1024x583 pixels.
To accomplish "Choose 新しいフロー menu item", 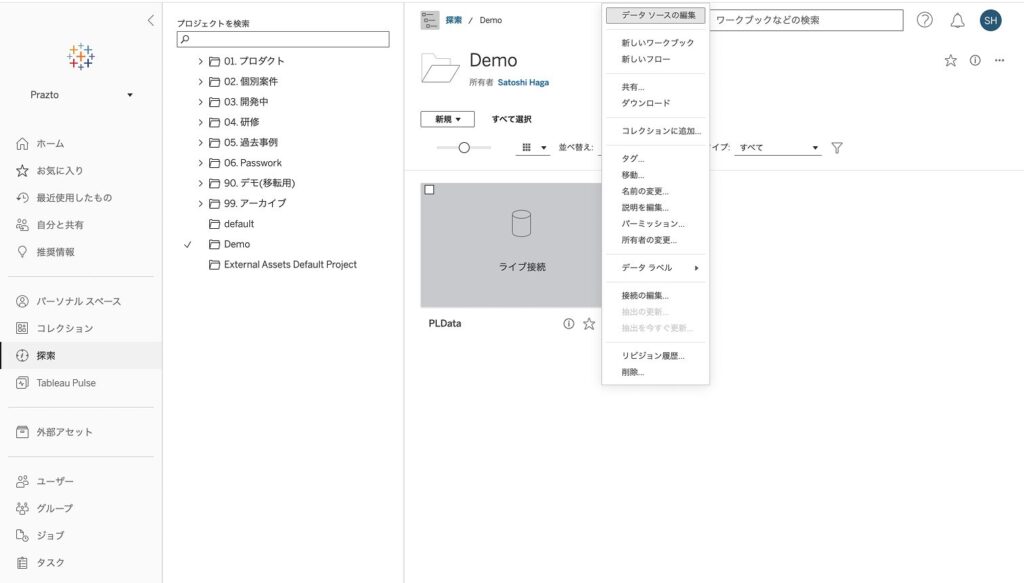I will coord(656,59).
